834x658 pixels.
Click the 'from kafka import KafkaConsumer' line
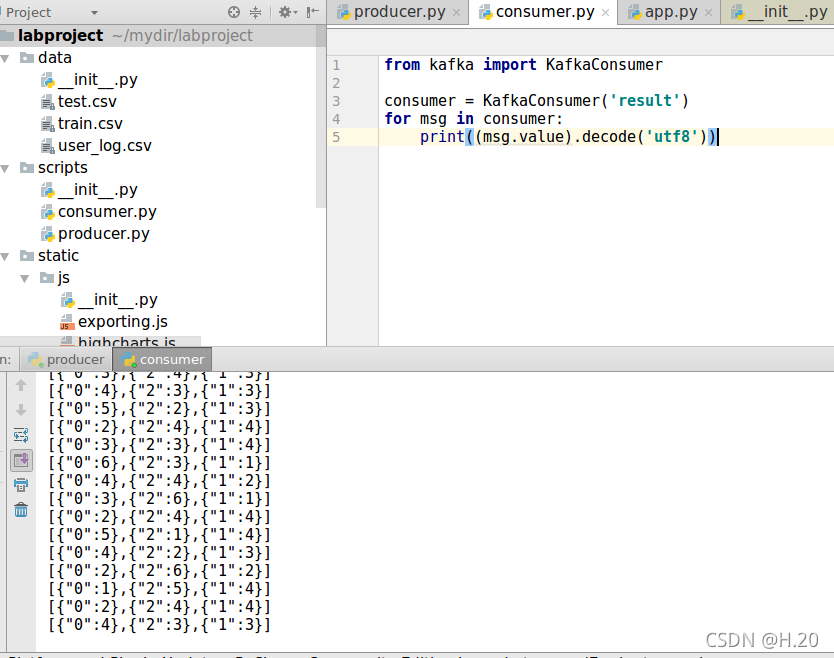pos(523,65)
